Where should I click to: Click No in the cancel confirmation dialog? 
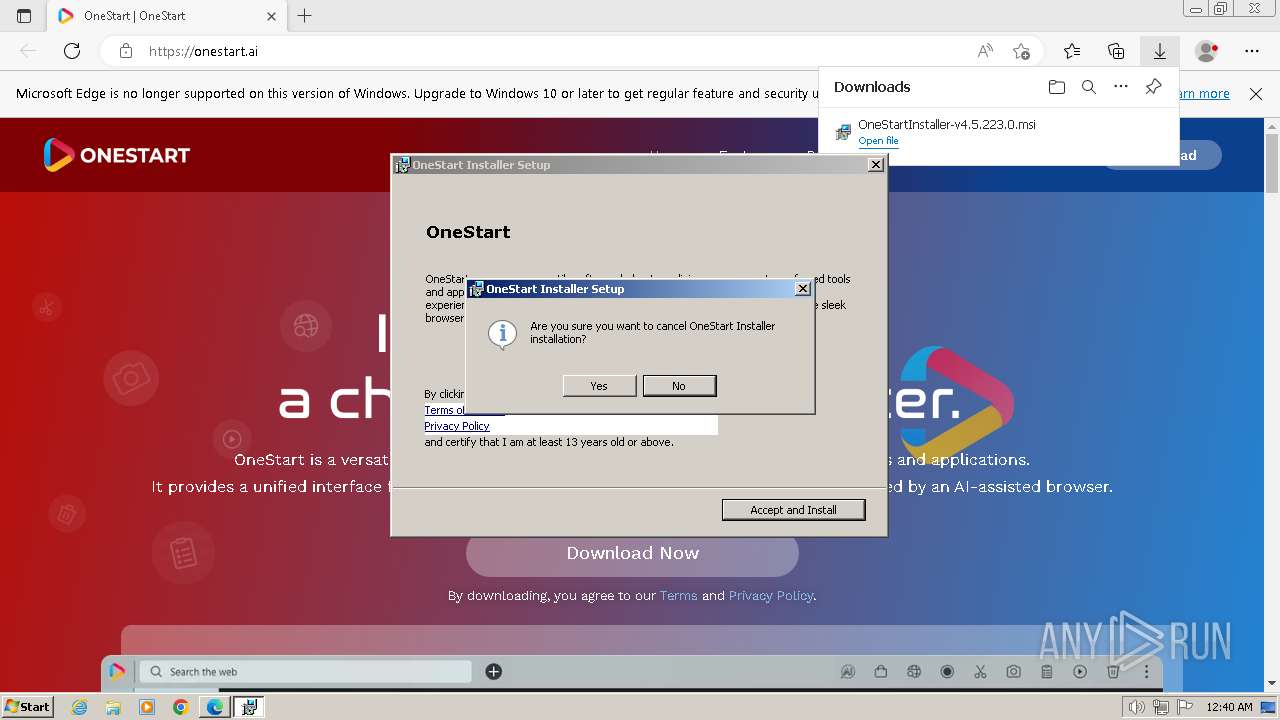[679, 386]
